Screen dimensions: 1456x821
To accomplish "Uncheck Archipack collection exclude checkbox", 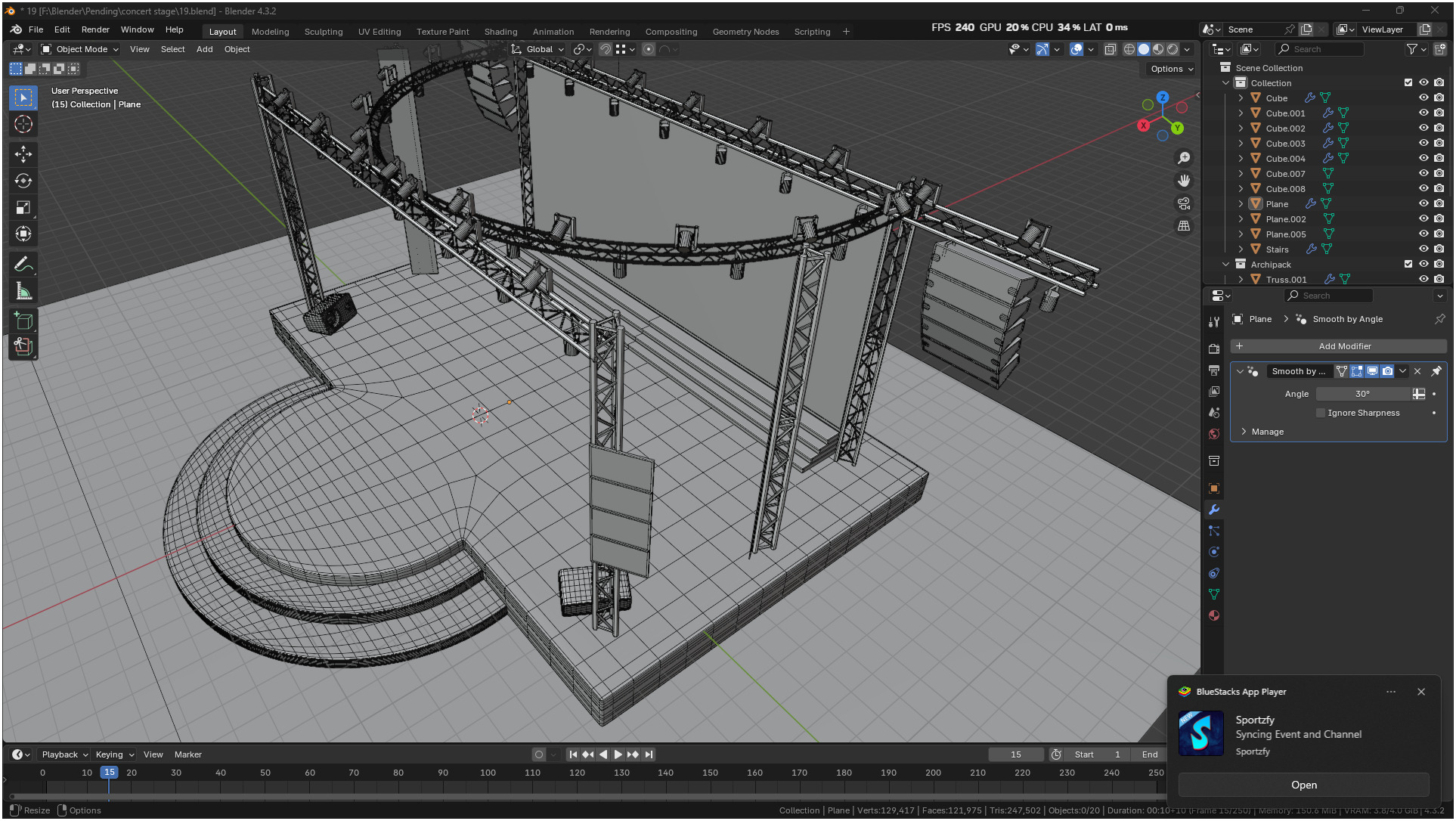I will click(x=1408, y=264).
